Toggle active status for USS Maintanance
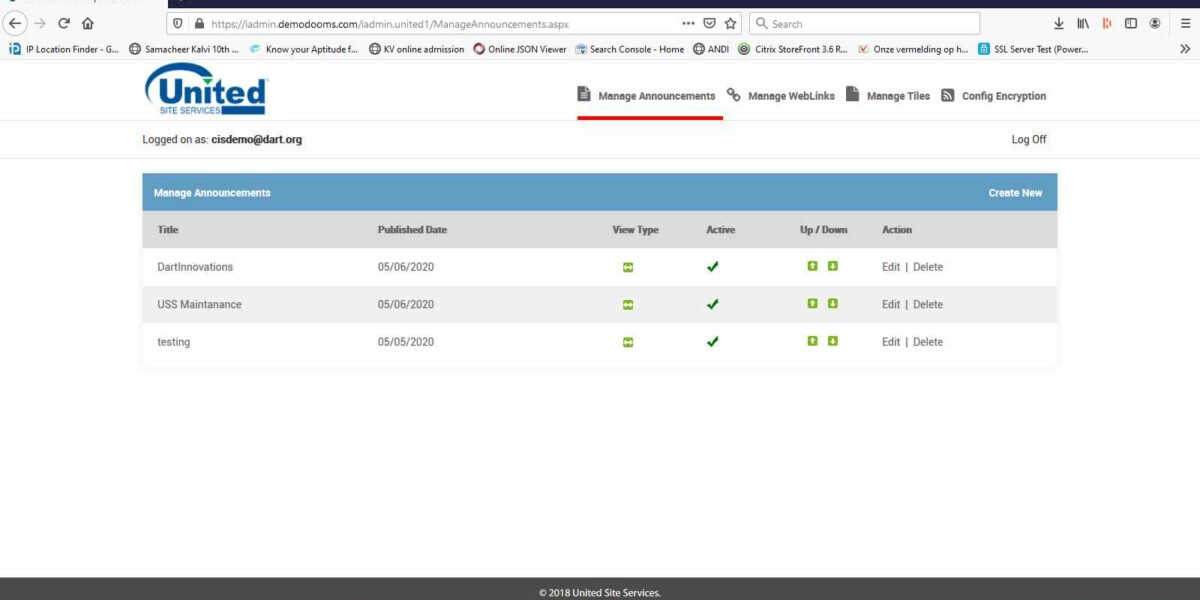 pyautogui.click(x=712, y=304)
